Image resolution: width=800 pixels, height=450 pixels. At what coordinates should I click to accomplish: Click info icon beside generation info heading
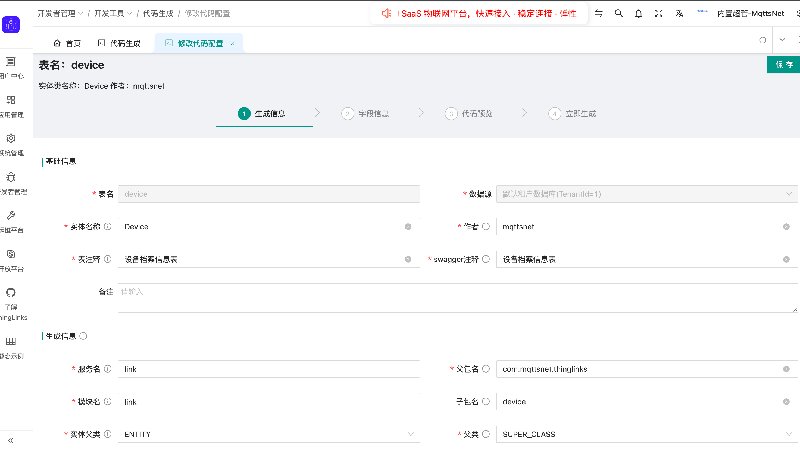83,336
